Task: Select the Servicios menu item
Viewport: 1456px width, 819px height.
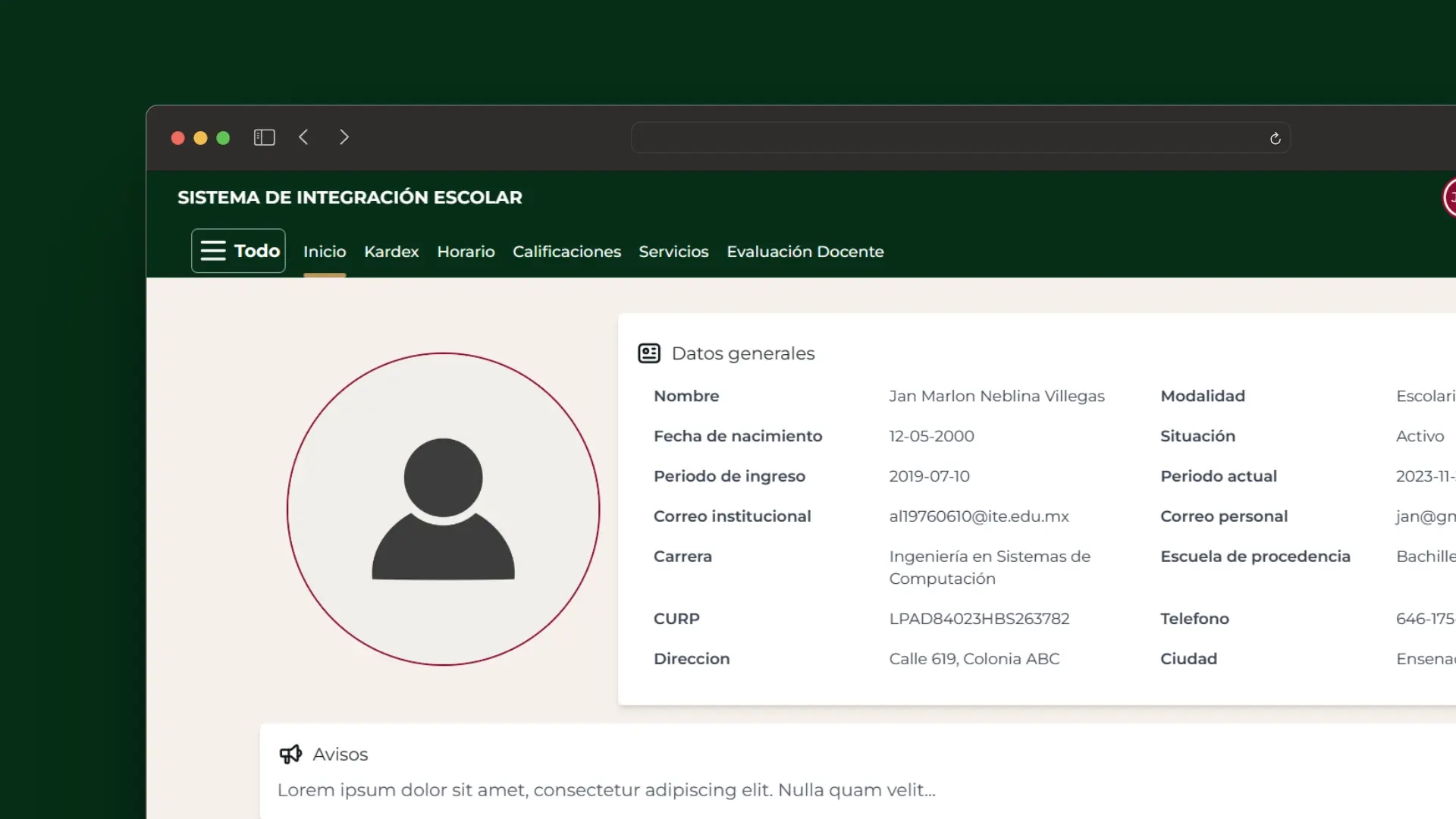Action: pos(673,252)
